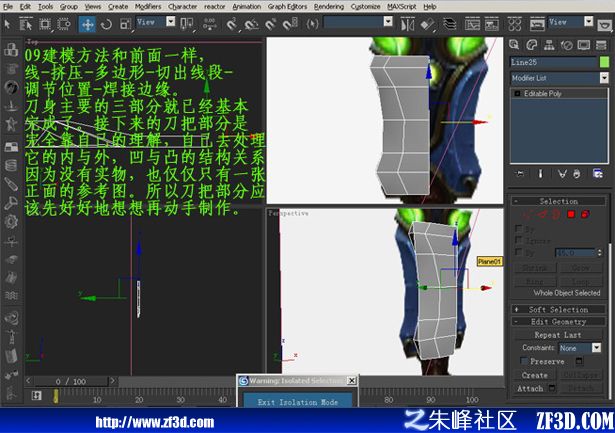615x433 pixels.
Task: Toggle Window/Crossing selection mode
Action: pos(64,24)
